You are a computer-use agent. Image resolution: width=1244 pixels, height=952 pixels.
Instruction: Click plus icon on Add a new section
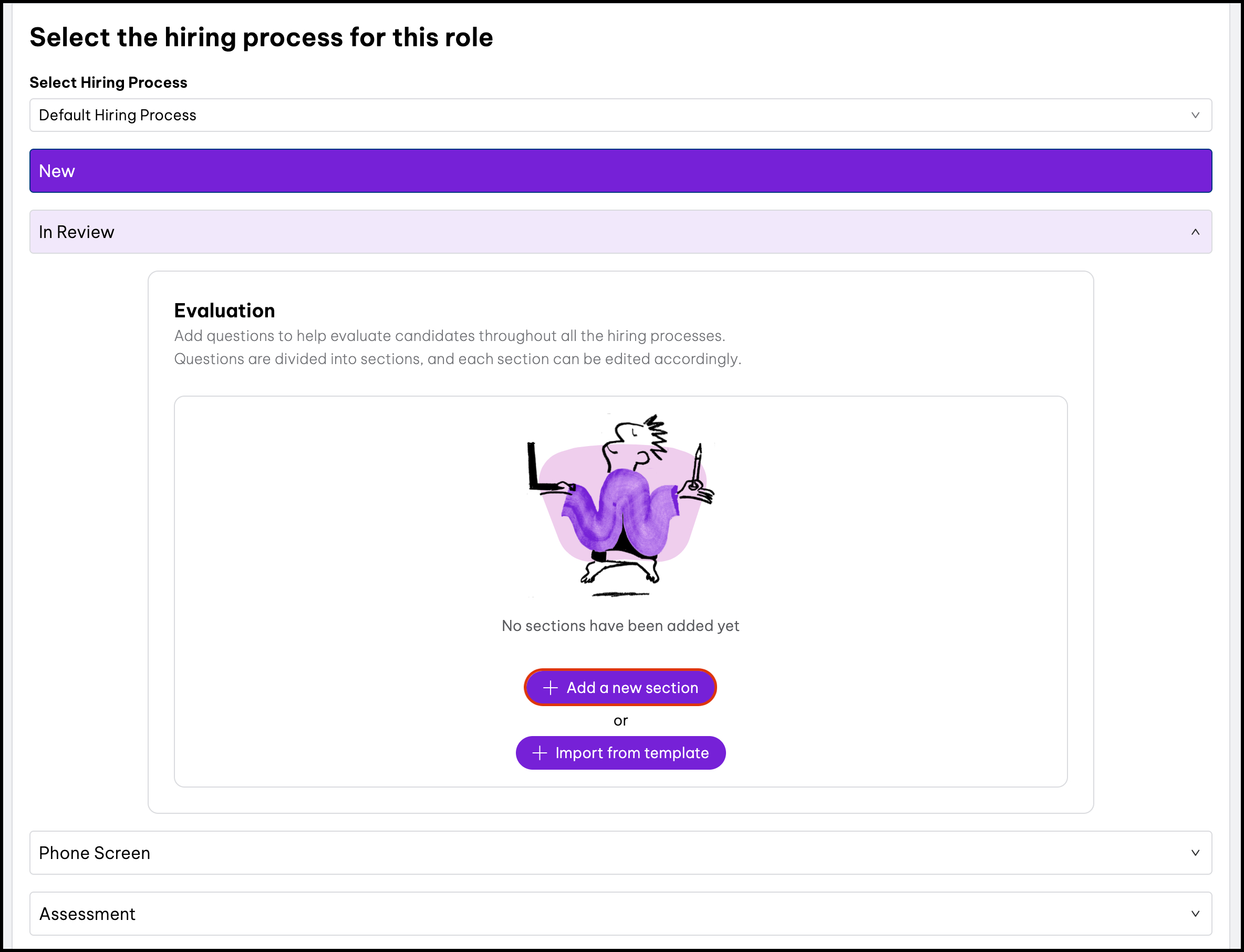coord(550,688)
